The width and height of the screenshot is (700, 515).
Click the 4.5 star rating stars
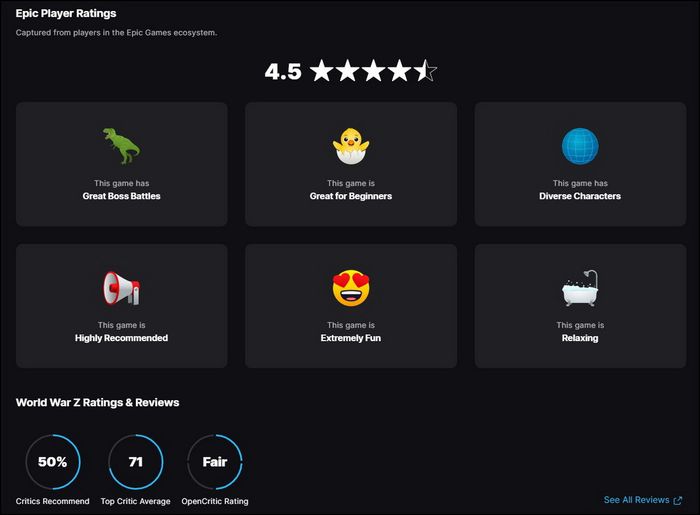[x=373, y=71]
